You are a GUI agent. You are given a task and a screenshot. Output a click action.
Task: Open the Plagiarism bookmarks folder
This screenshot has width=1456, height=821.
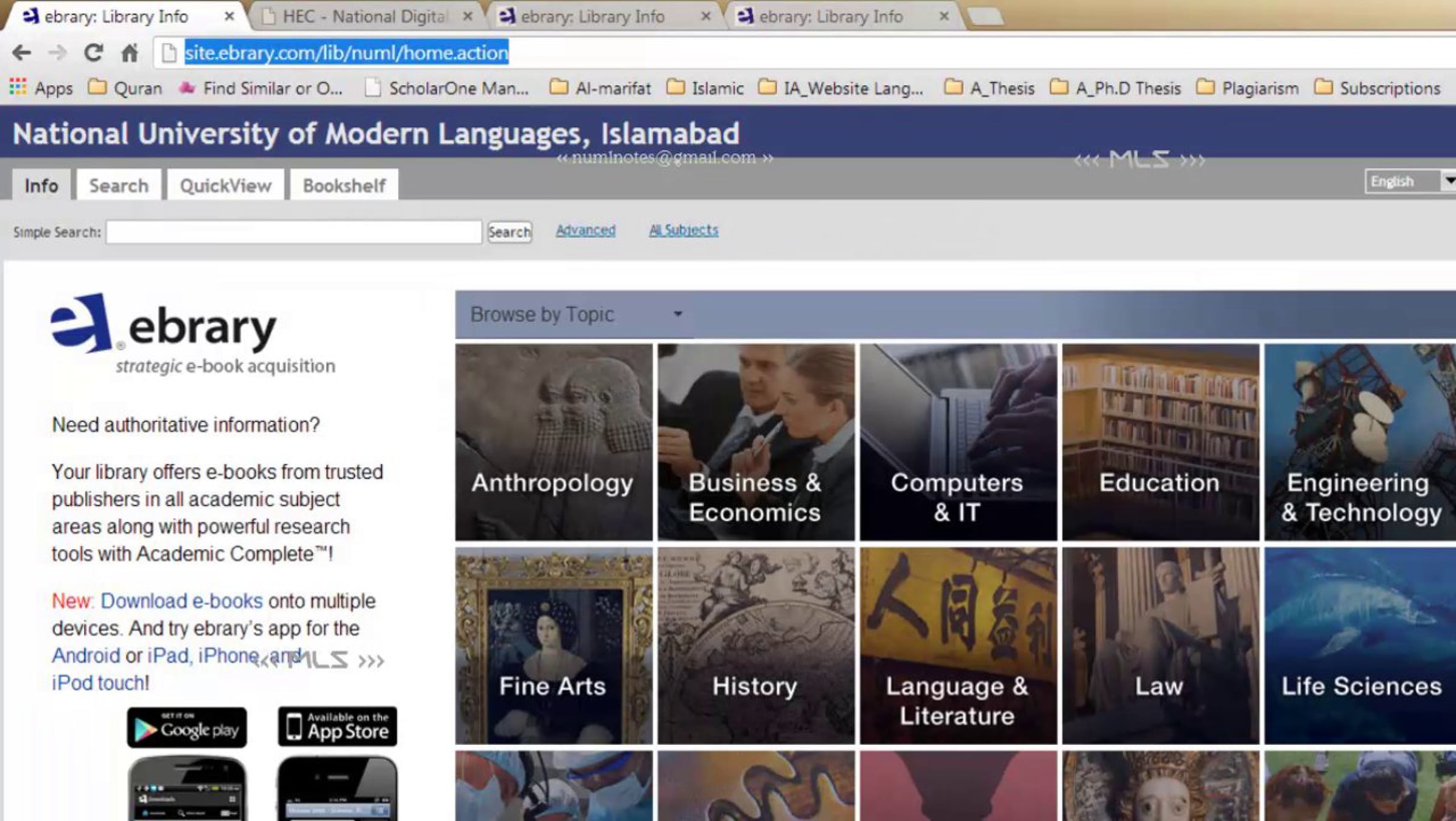(x=1247, y=89)
